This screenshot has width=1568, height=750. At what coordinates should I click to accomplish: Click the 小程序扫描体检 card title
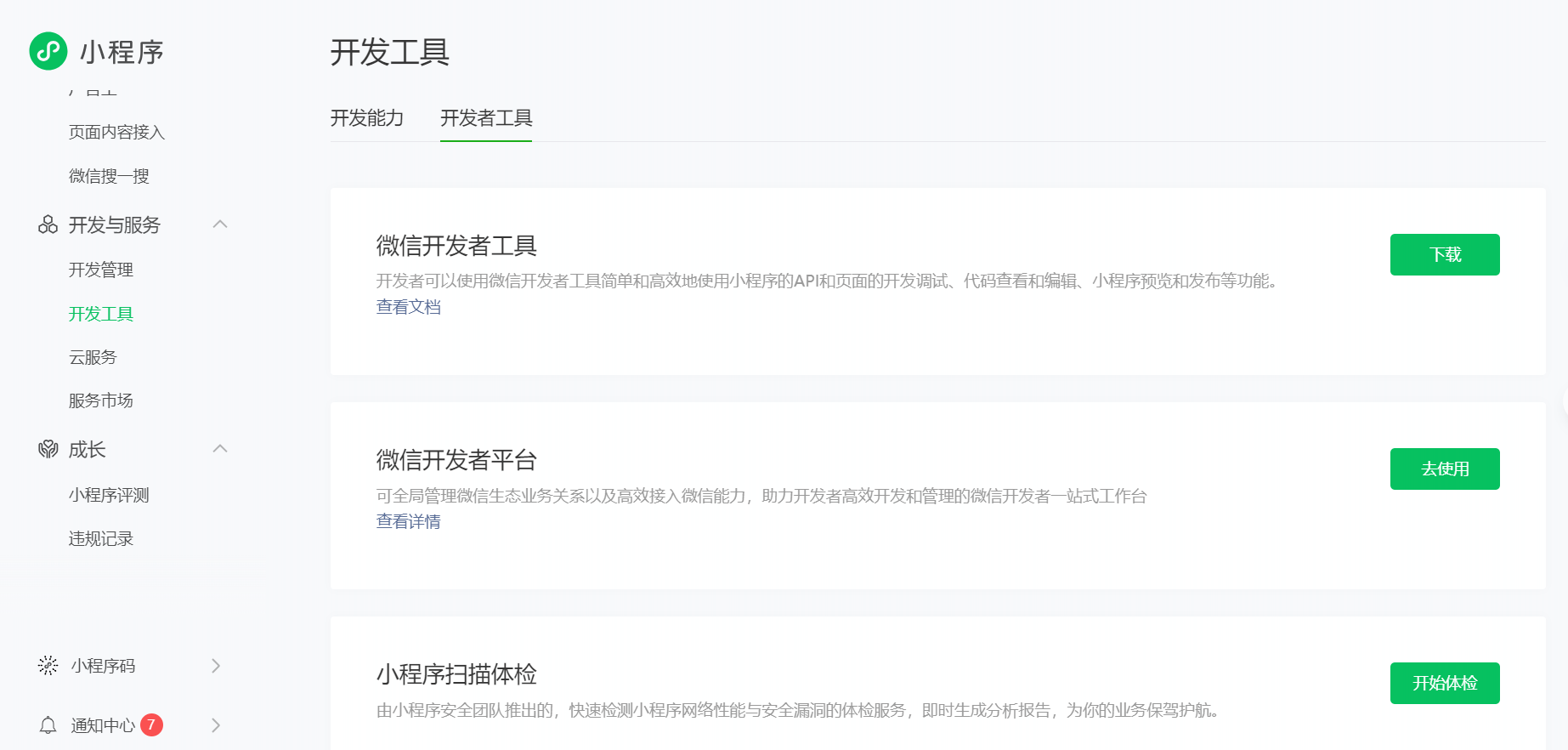pyautogui.click(x=456, y=674)
